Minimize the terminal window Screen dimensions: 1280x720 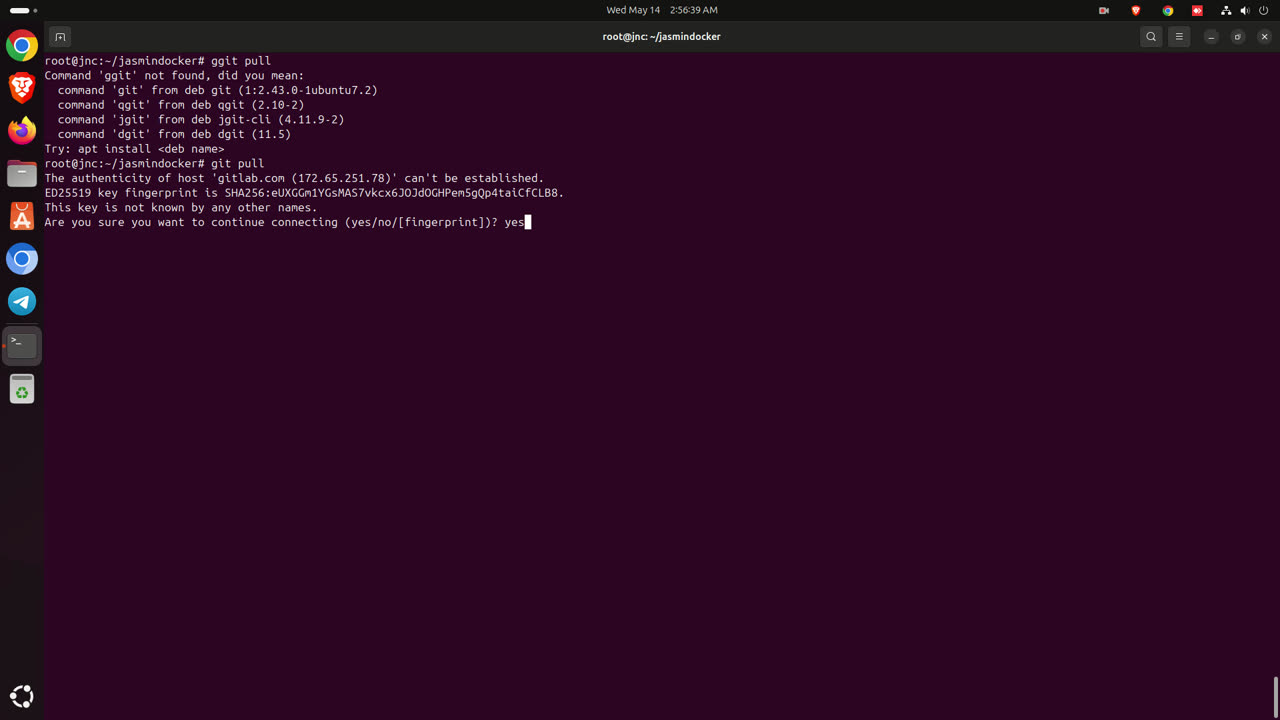[x=1211, y=37]
